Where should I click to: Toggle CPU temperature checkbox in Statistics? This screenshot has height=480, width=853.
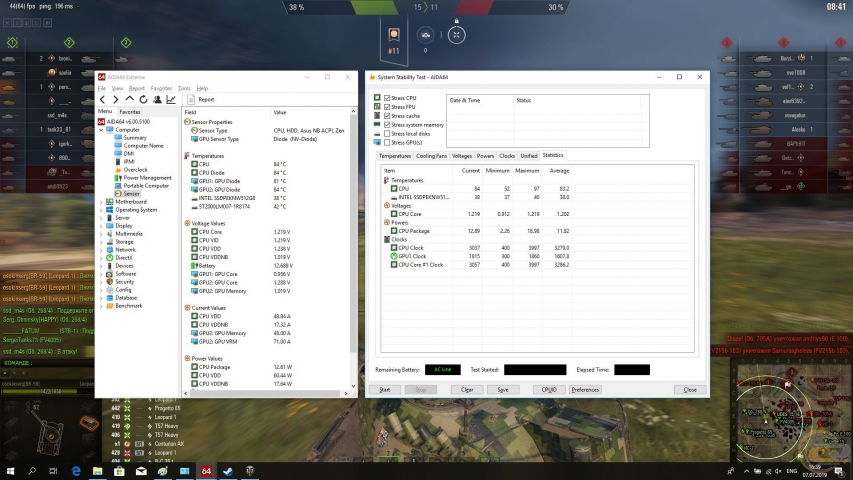[394, 189]
